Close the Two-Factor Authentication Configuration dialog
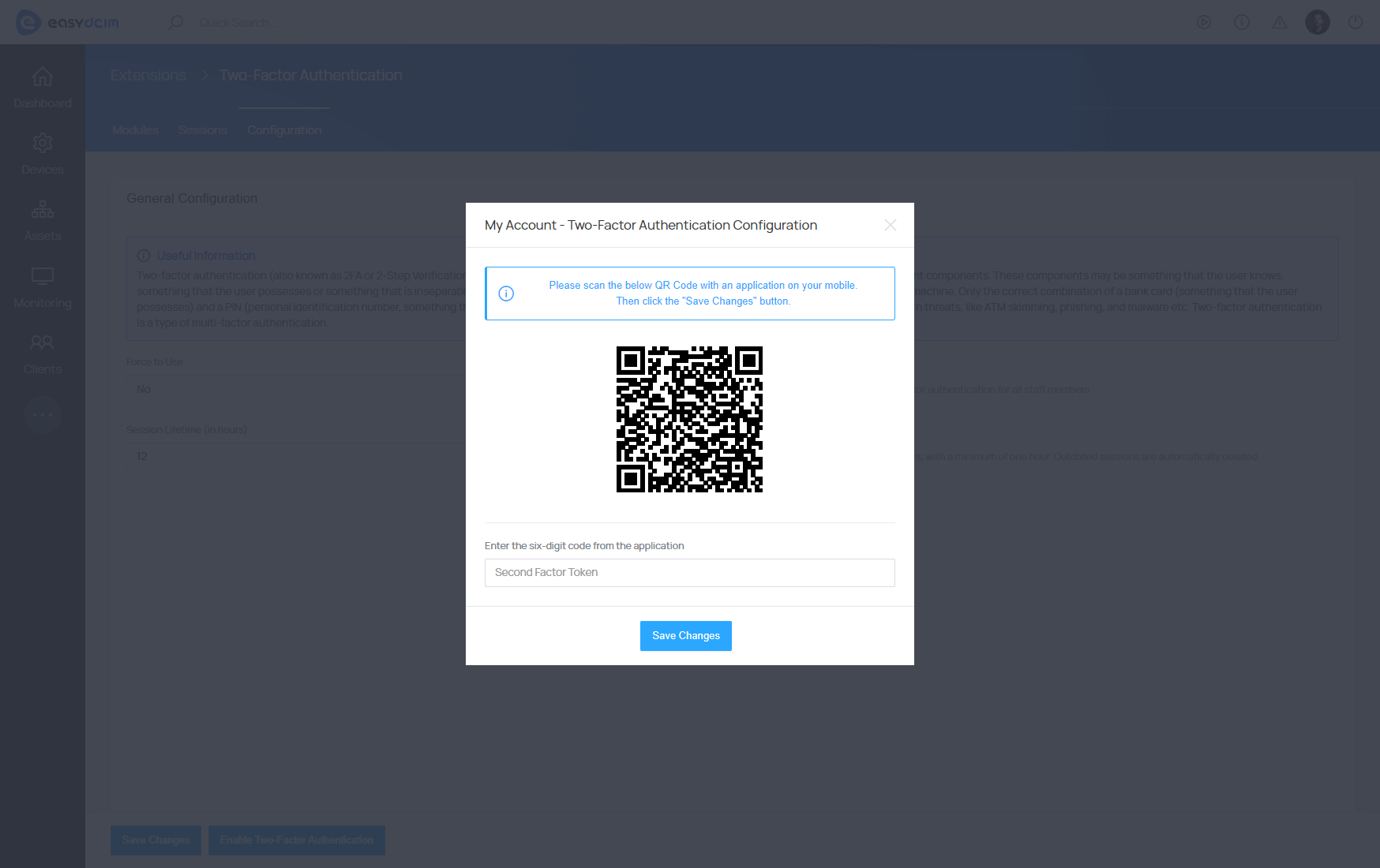The height and width of the screenshot is (868, 1380). [x=890, y=225]
